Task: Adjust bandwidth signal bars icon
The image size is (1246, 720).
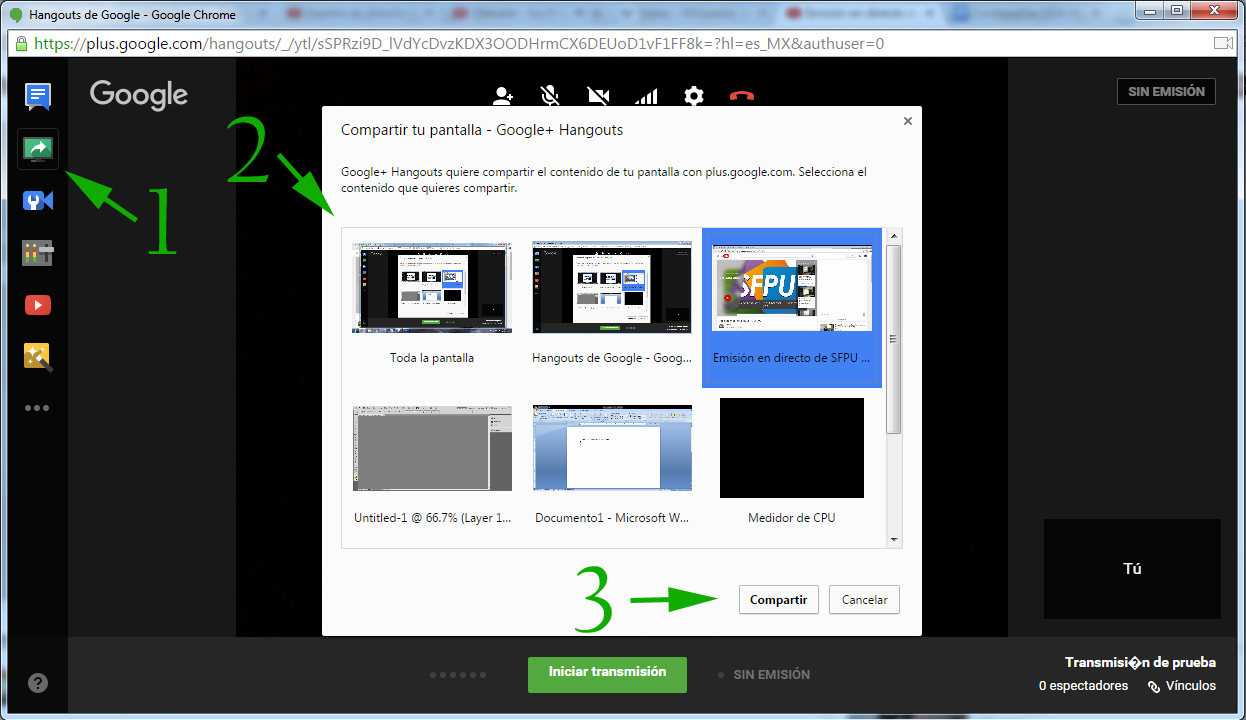Action: [646, 96]
